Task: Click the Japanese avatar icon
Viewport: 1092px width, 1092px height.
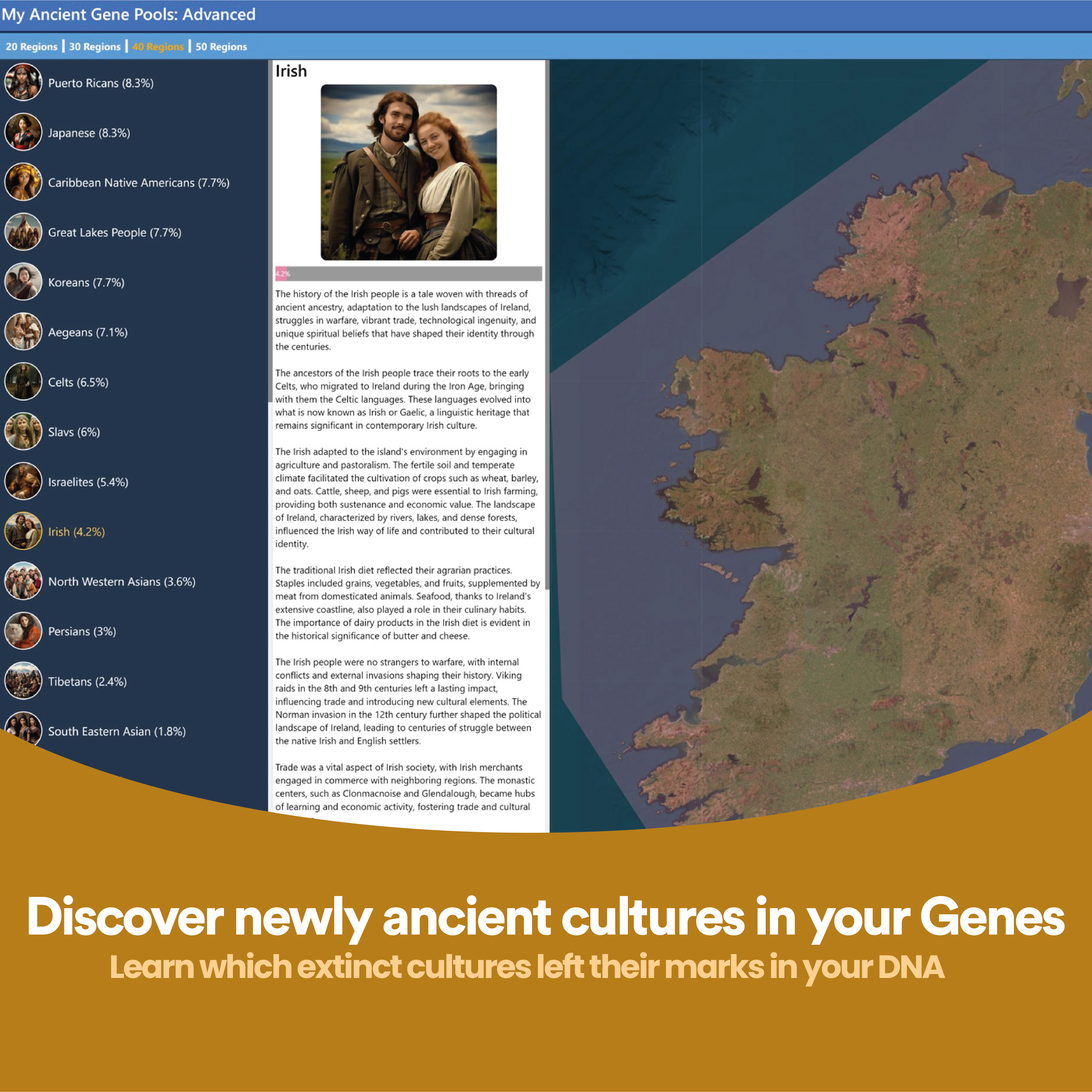Action: (x=23, y=132)
